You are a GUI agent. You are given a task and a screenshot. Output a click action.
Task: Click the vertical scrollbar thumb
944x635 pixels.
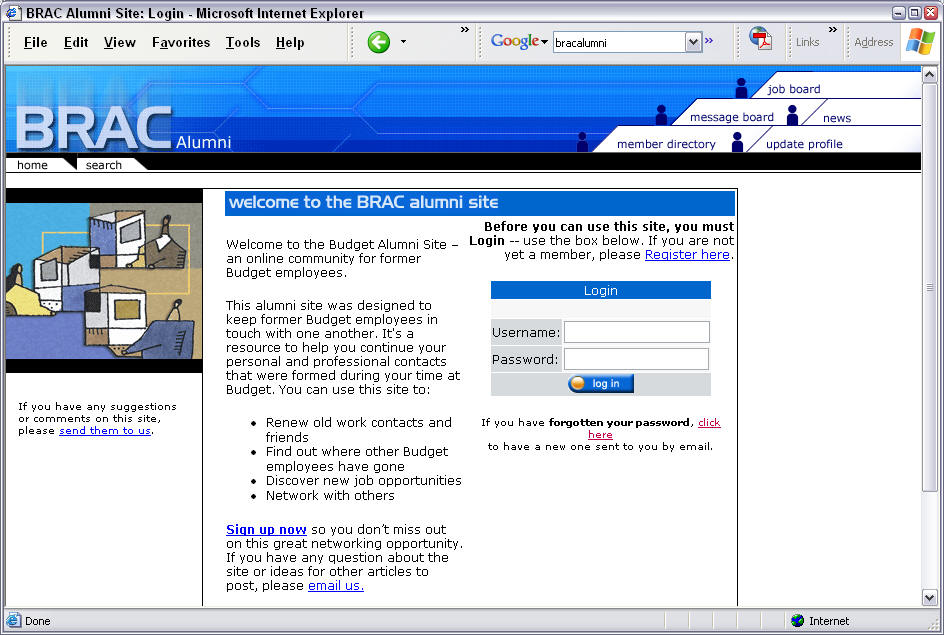point(929,287)
